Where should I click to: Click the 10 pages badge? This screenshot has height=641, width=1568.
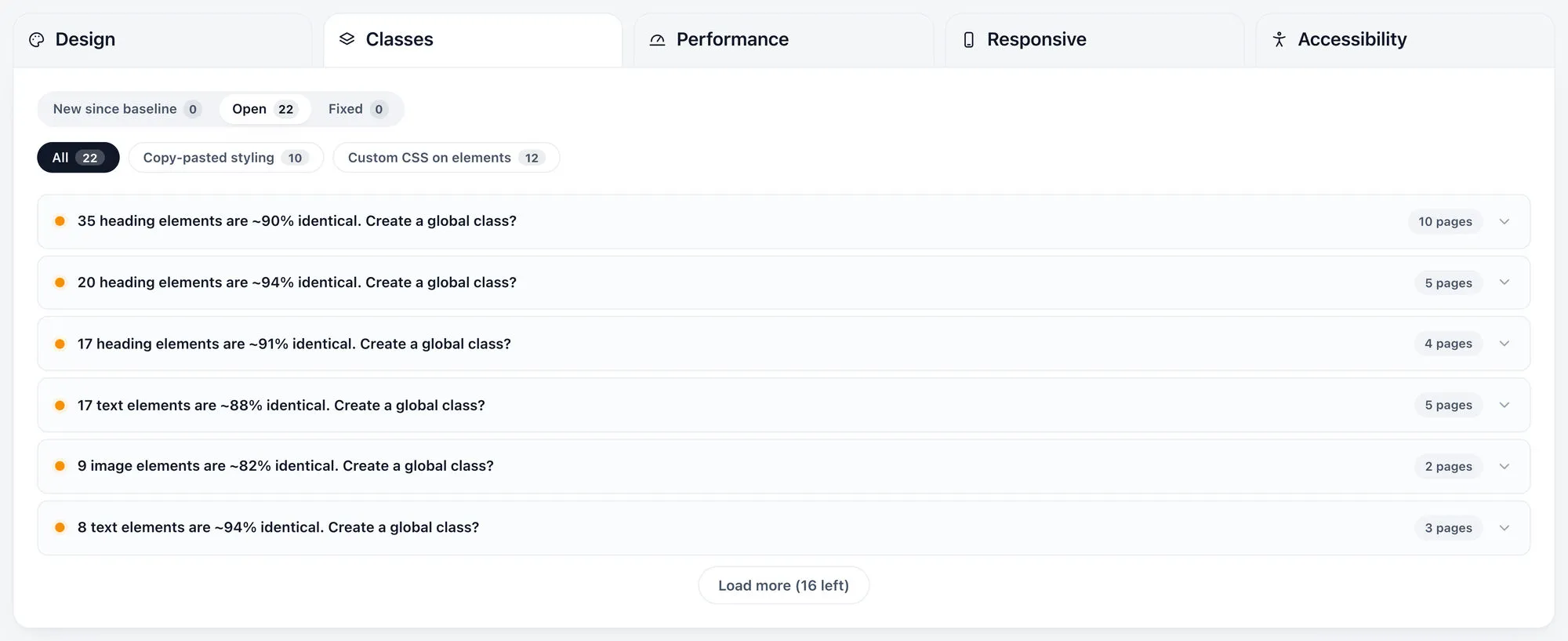(x=1445, y=222)
